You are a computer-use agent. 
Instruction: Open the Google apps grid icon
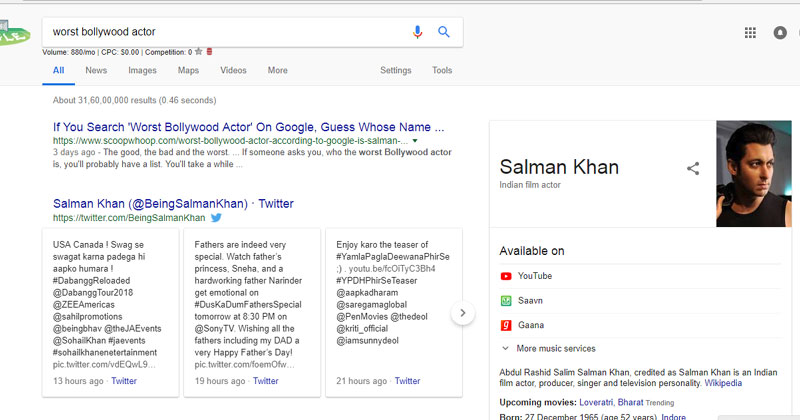(x=750, y=33)
